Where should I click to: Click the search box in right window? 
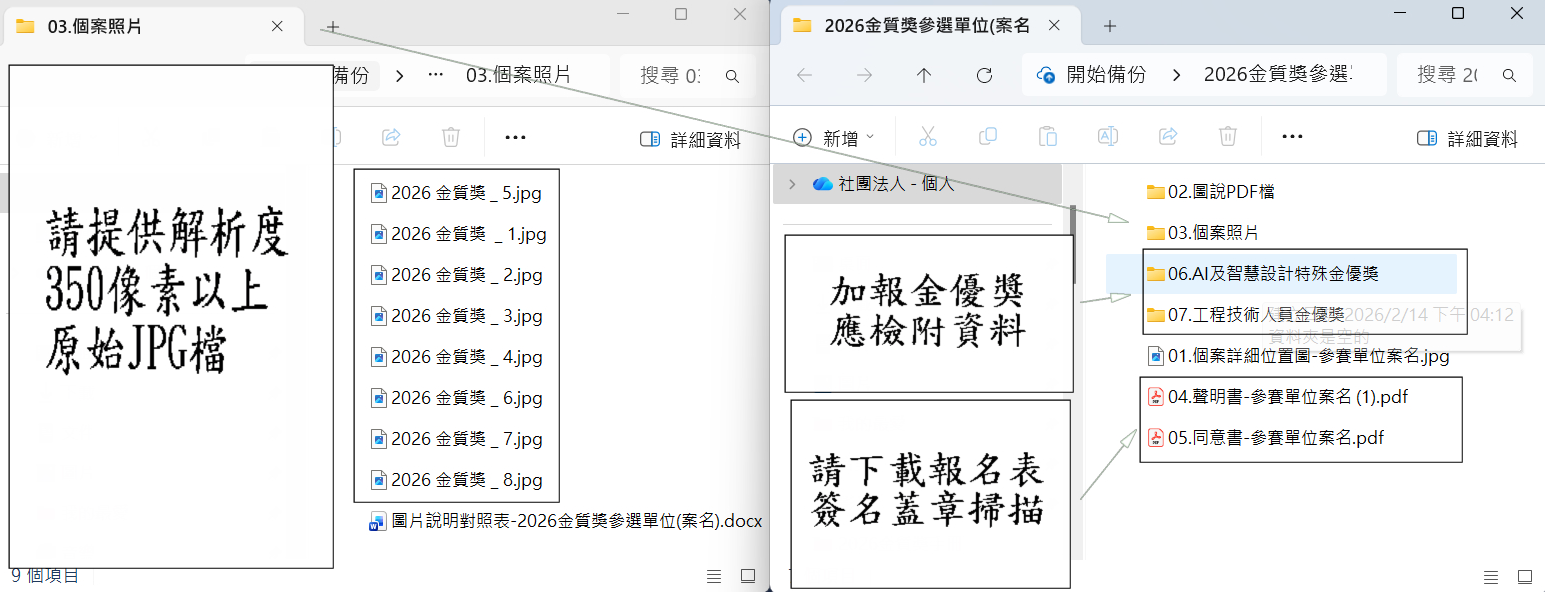point(1460,75)
